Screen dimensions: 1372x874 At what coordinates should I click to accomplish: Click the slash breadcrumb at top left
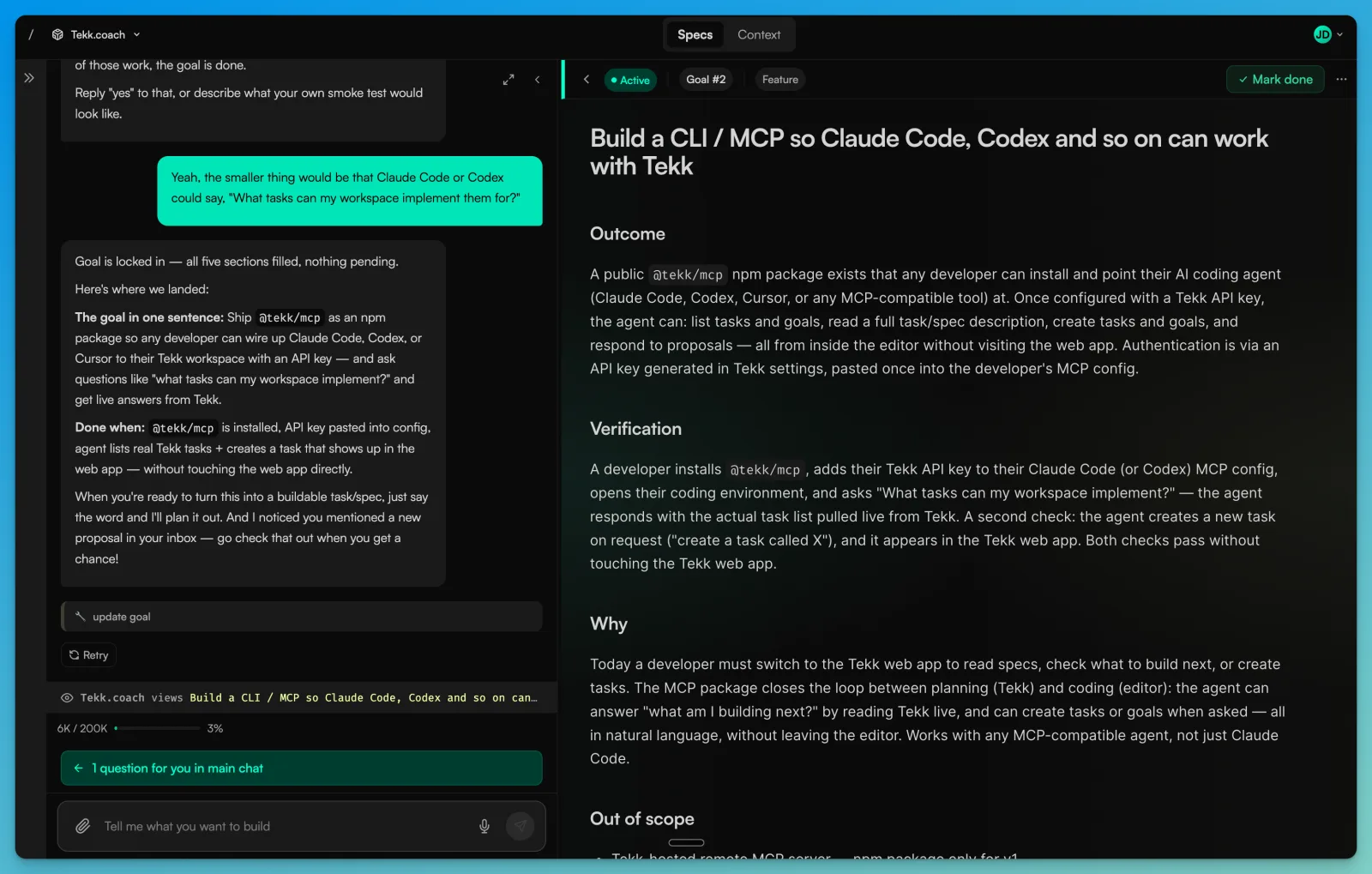point(32,35)
